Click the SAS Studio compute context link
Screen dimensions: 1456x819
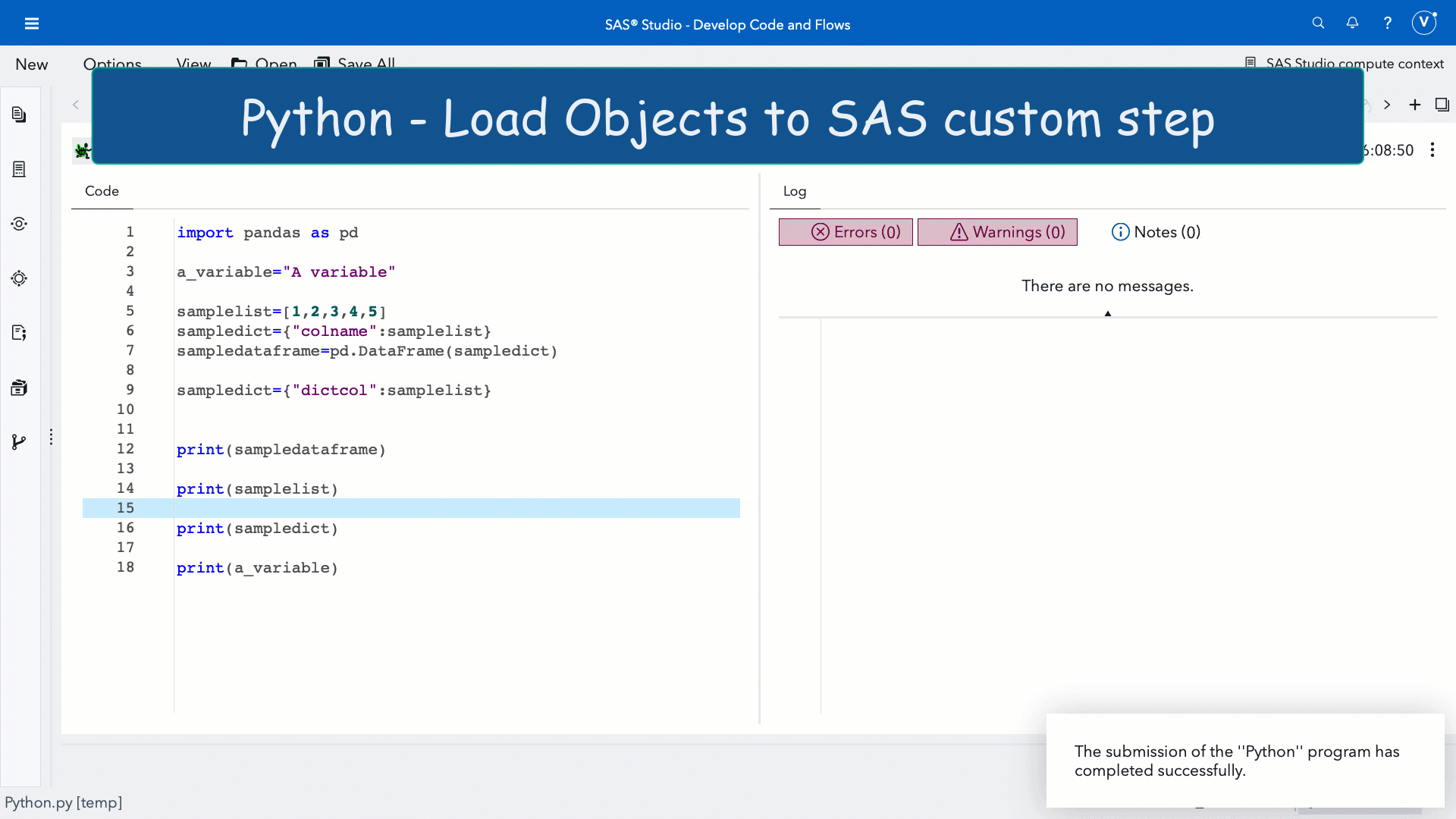point(1355,64)
